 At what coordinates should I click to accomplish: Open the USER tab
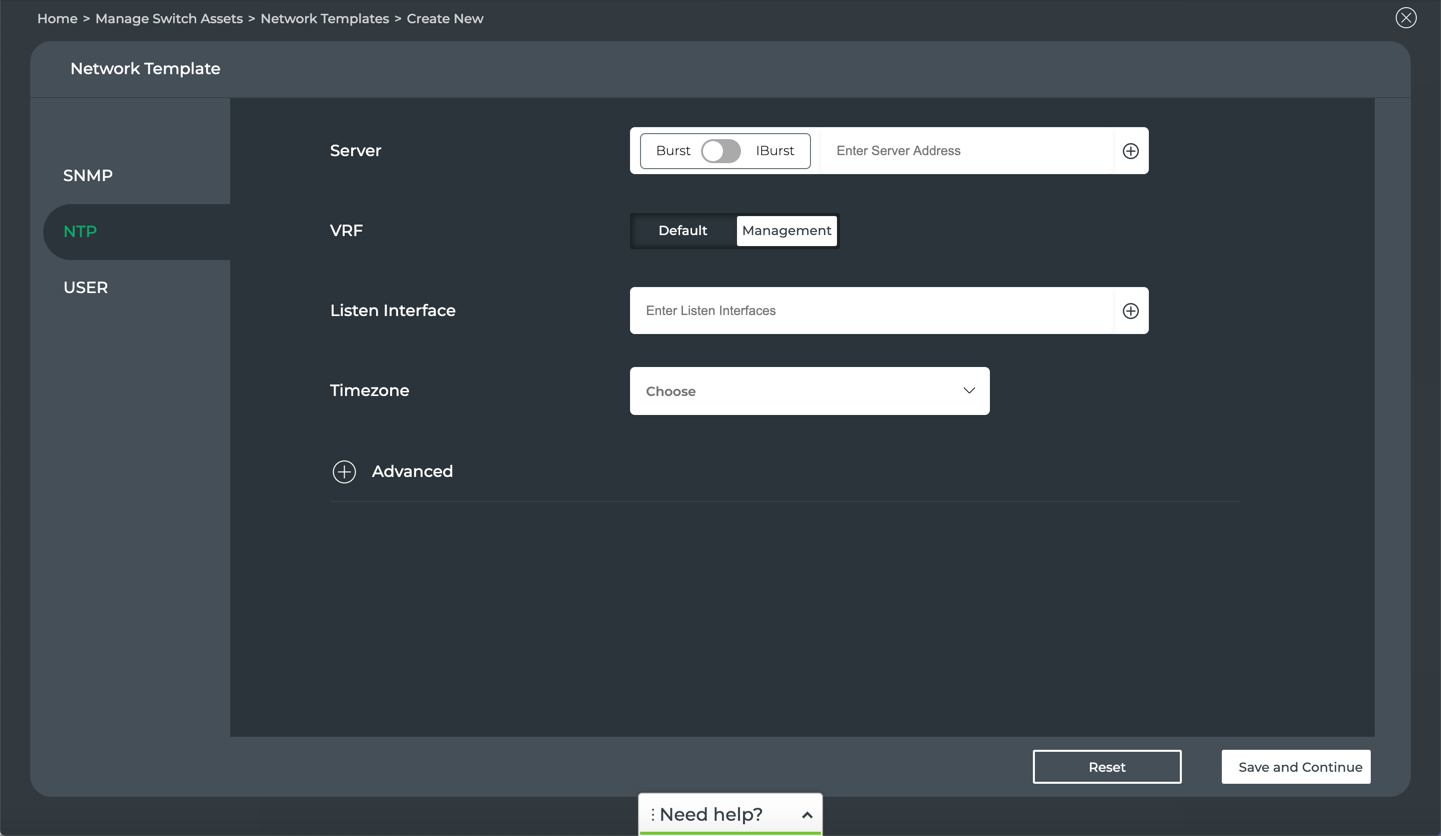(86, 288)
